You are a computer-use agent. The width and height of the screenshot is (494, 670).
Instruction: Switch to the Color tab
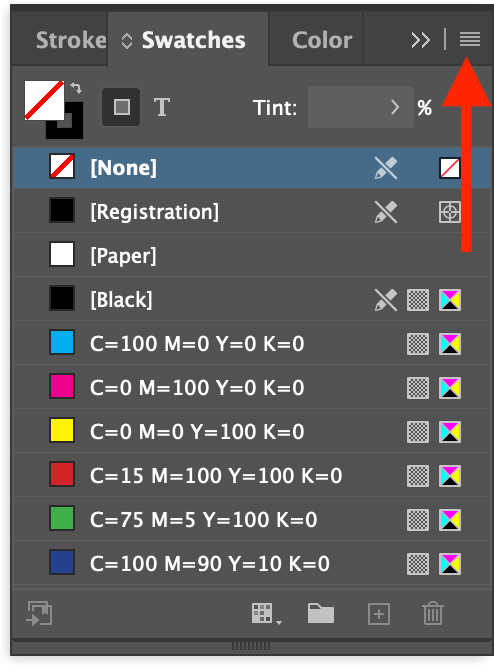click(x=322, y=40)
